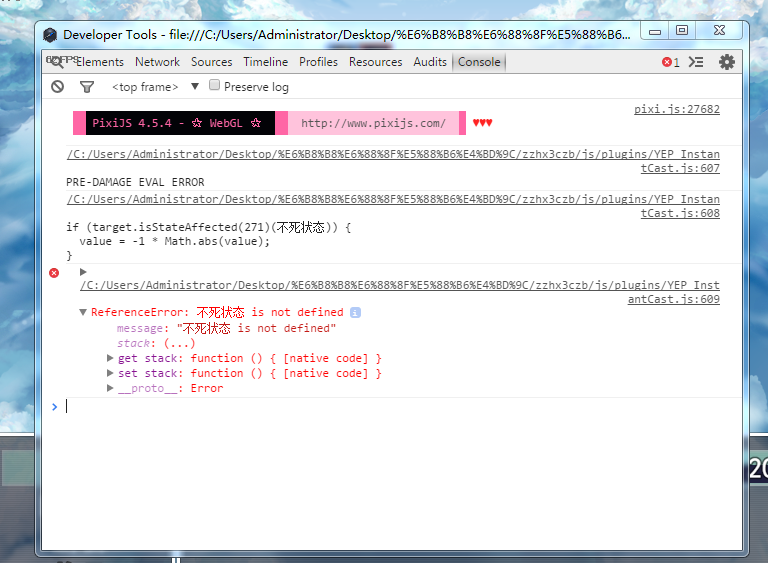Close the Developer Tools window
Screen dimensions: 768x563
[x=719, y=30]
